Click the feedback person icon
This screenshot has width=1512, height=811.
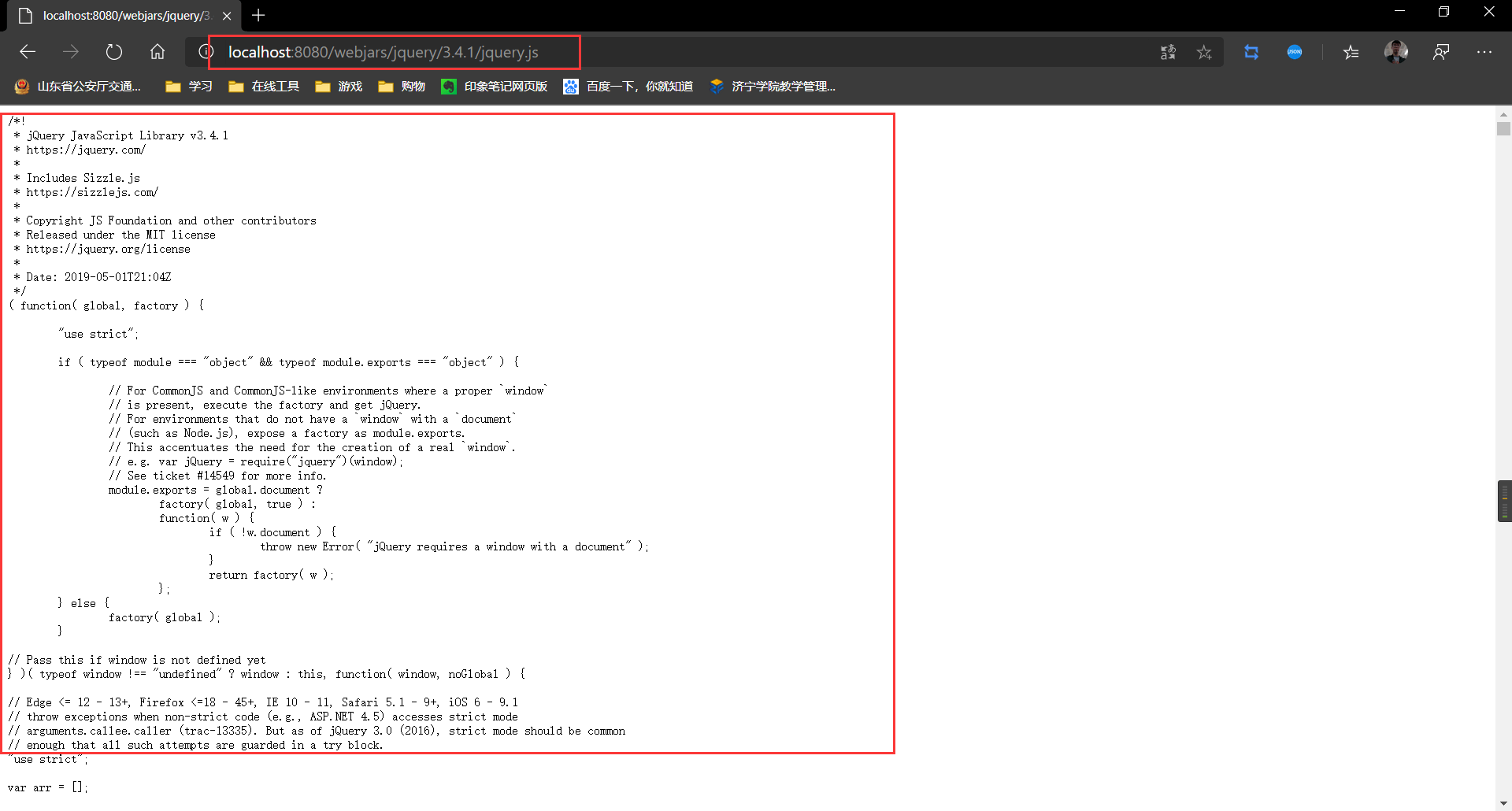1441,52
